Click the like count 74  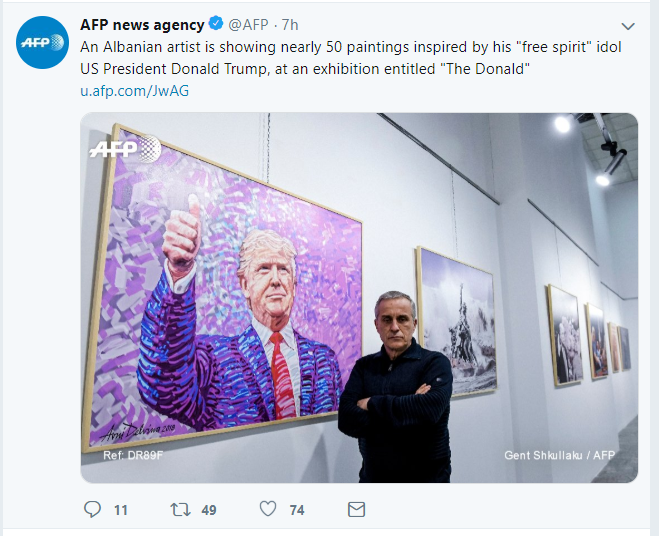[x=297, y=510]
